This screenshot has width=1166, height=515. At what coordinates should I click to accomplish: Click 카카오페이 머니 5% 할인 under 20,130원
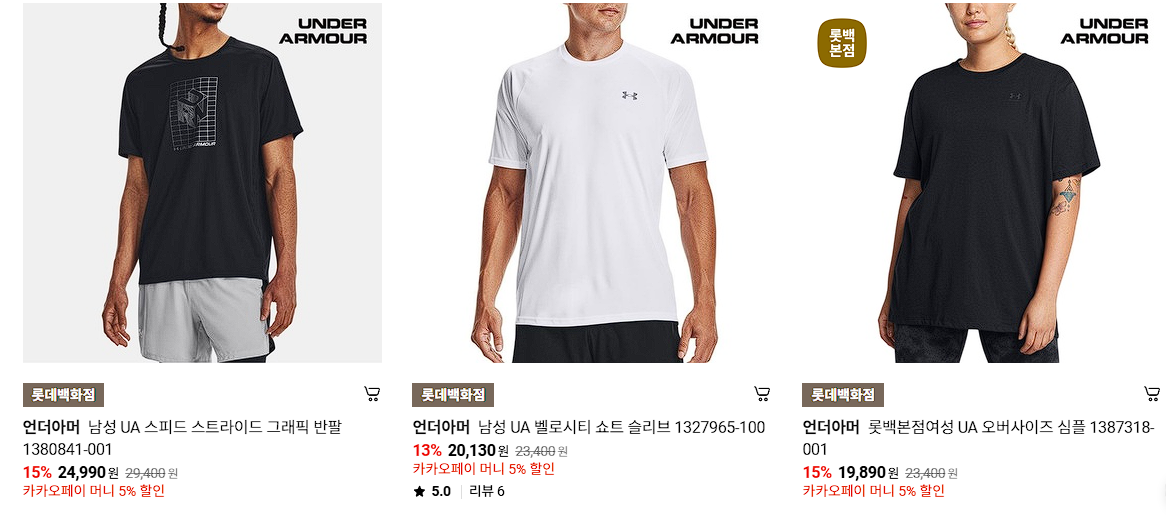pos(483,469)
